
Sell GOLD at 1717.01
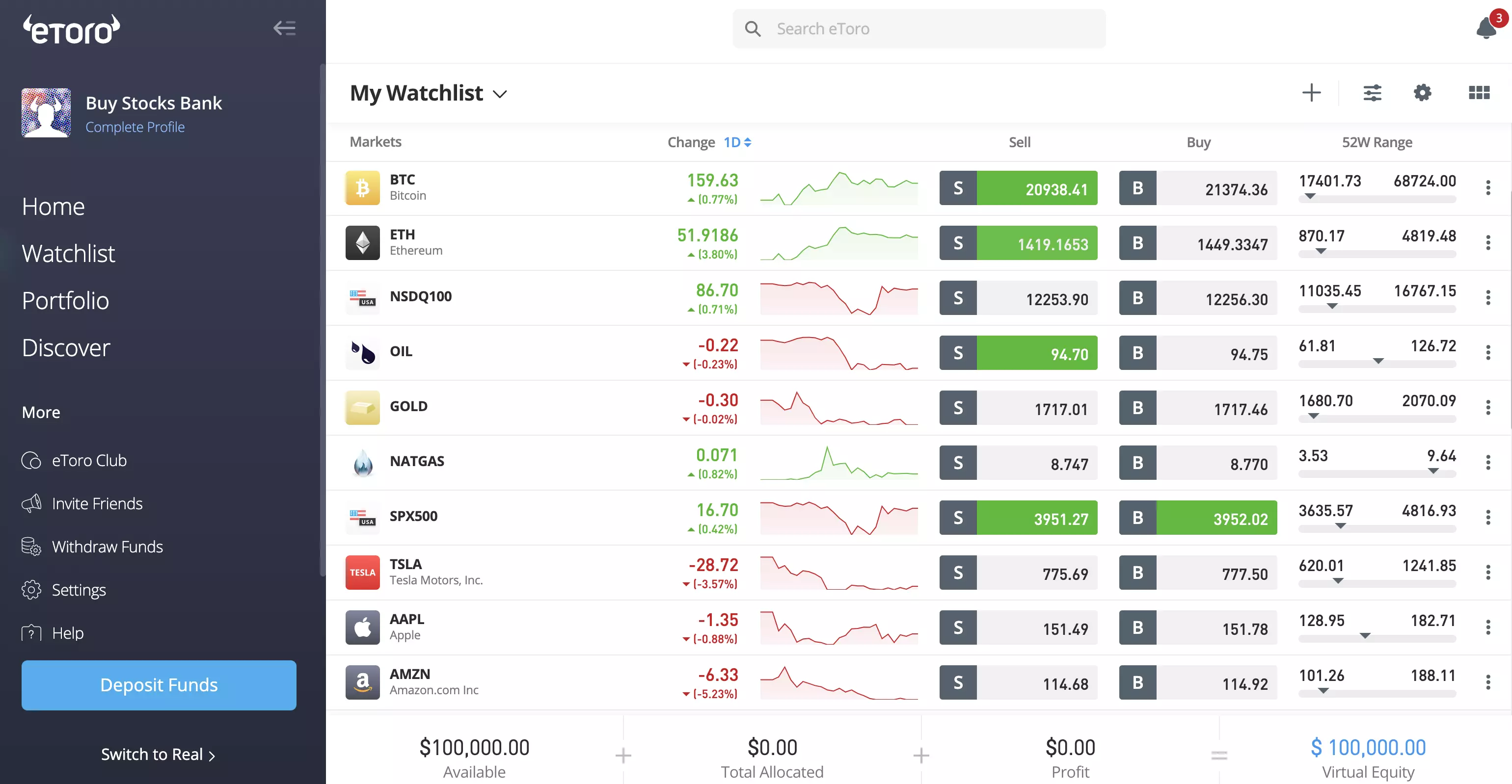(1018, 408)
